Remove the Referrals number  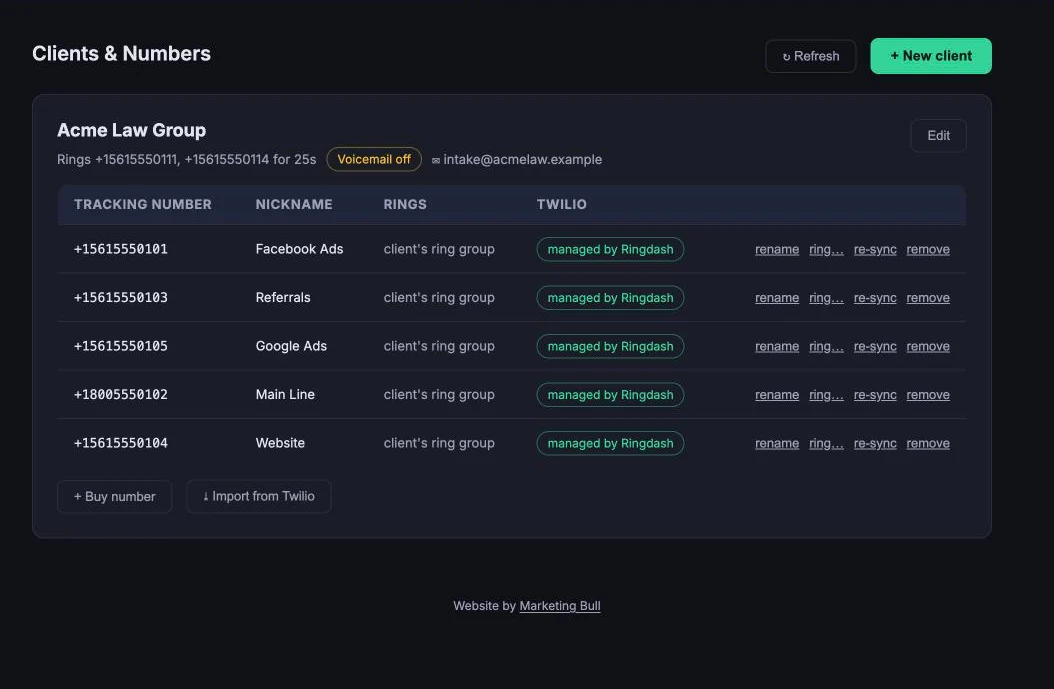(x=928, y=298)
